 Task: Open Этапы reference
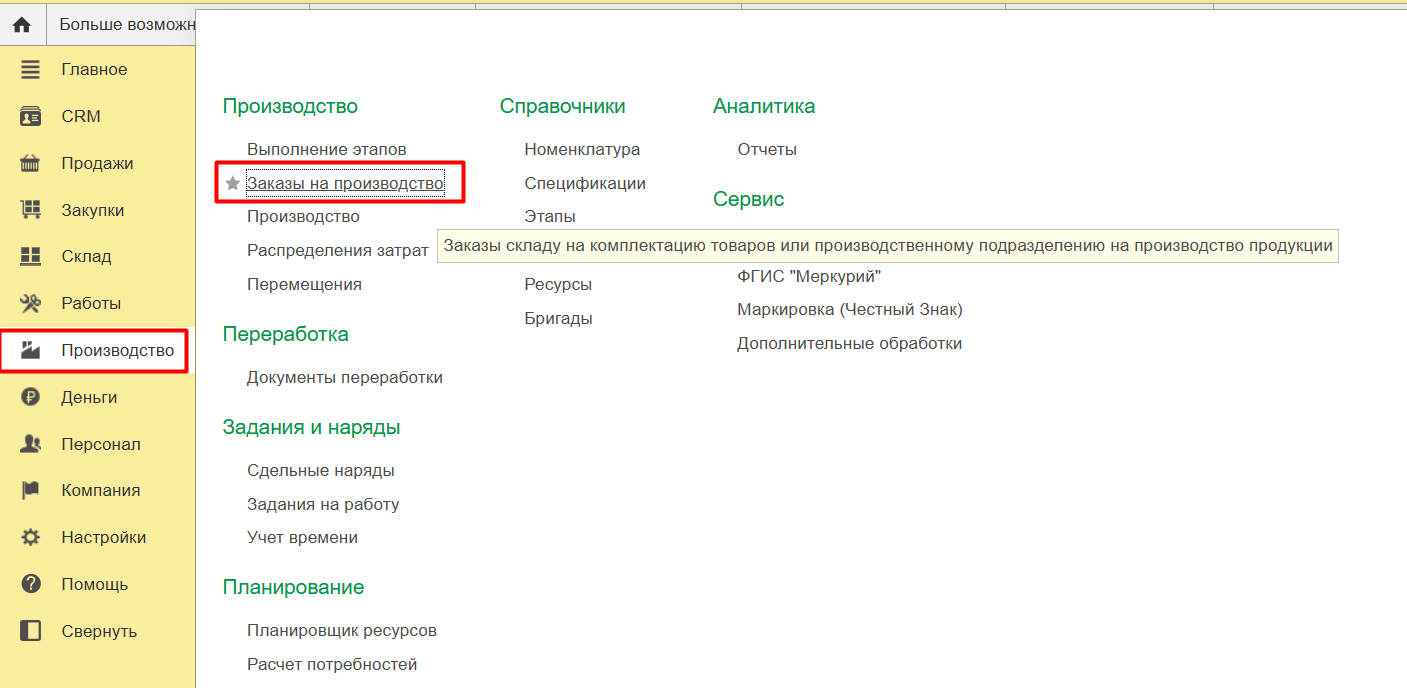550,216
